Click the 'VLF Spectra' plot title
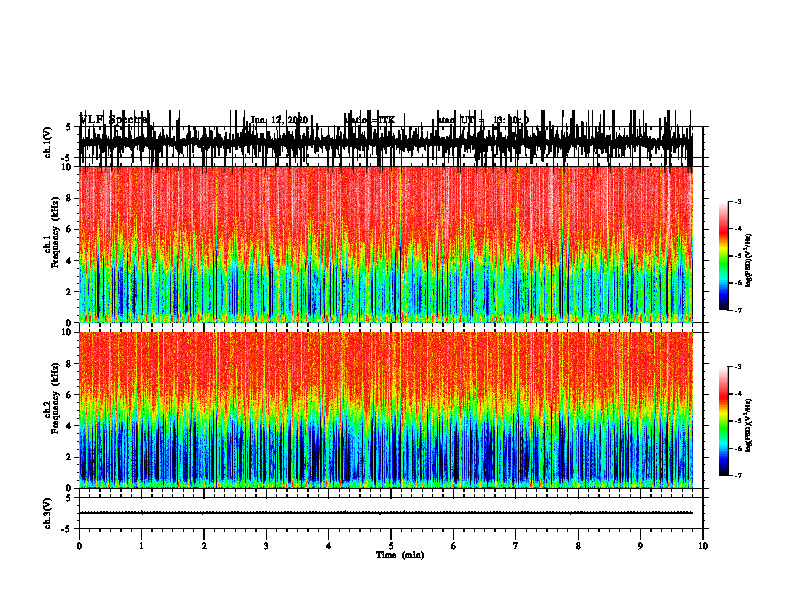This screenshot has height=612, width=792. [114, 120]
